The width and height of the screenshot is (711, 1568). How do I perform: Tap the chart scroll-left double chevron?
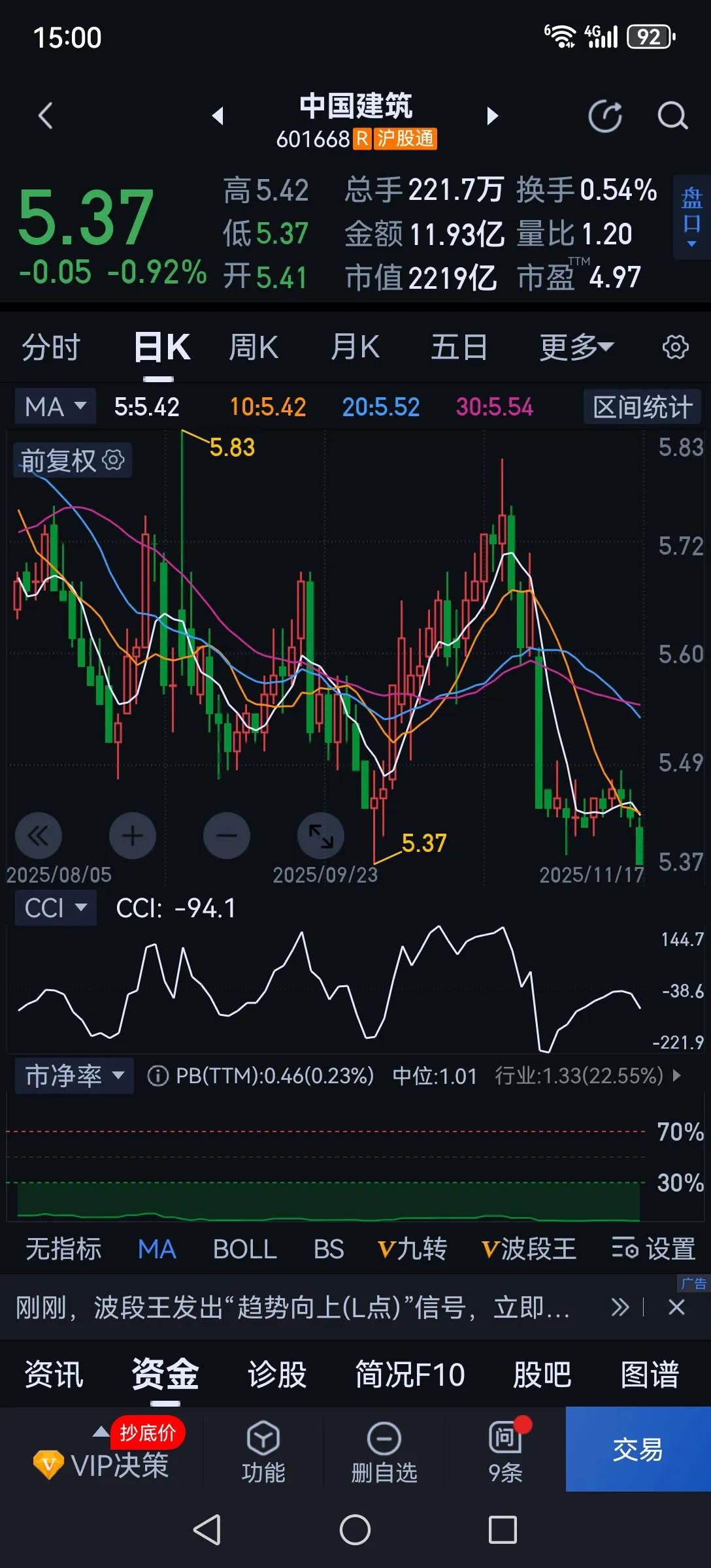pos(39,835)
